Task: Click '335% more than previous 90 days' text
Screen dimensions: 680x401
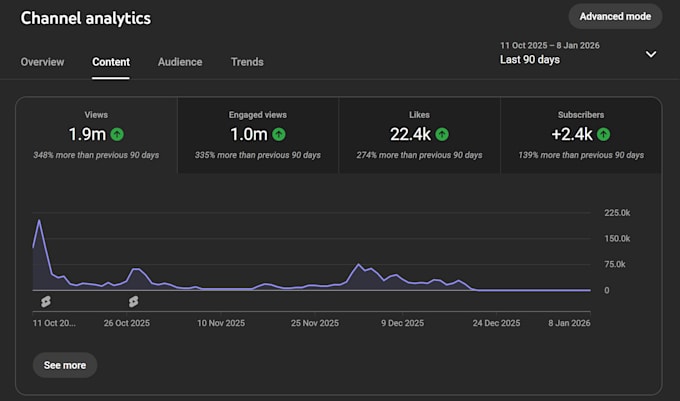Action: (x=258, y=155)
